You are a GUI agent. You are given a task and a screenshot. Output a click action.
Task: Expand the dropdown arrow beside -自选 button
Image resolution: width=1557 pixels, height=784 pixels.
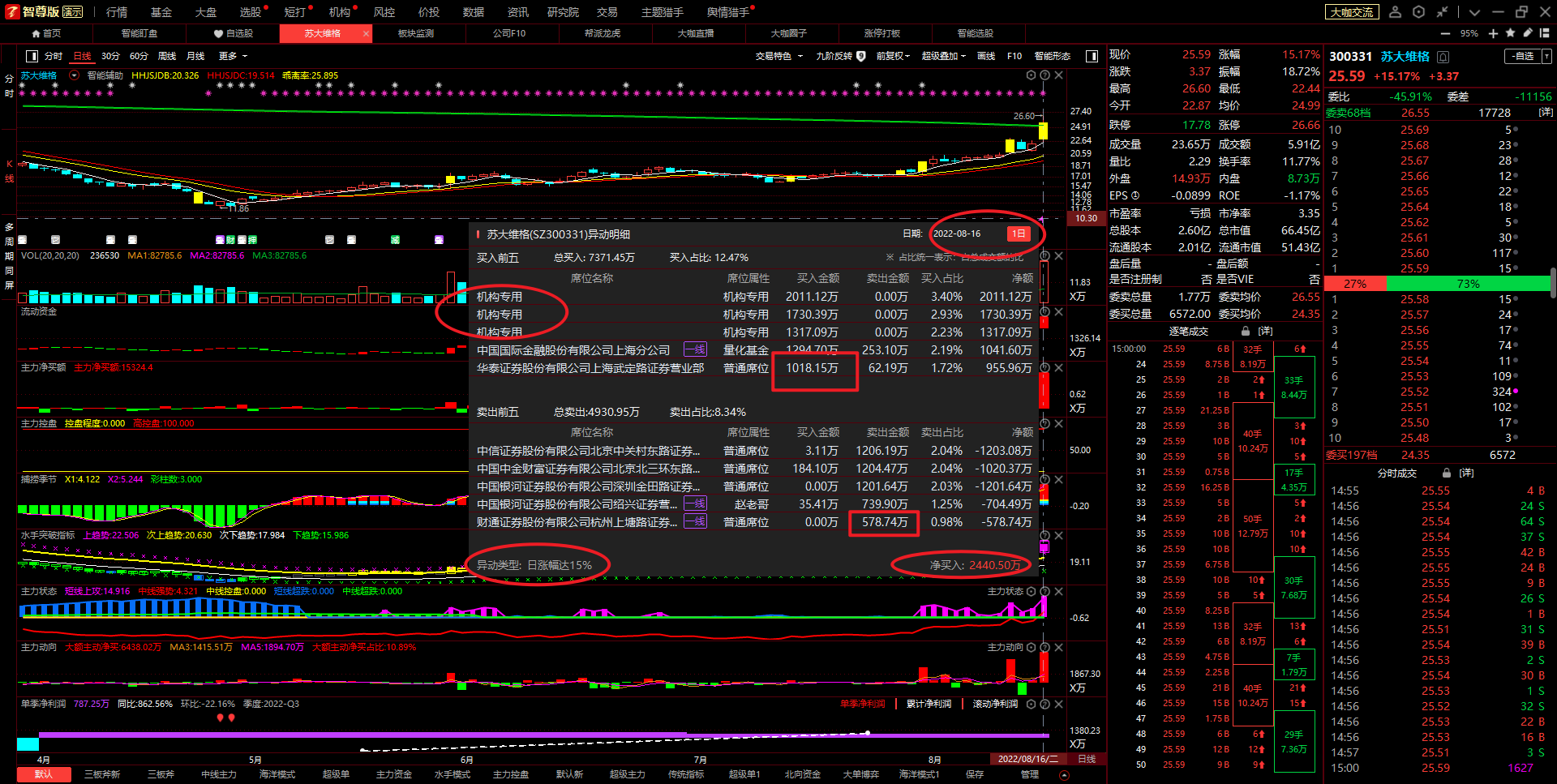pos(1546,56)
